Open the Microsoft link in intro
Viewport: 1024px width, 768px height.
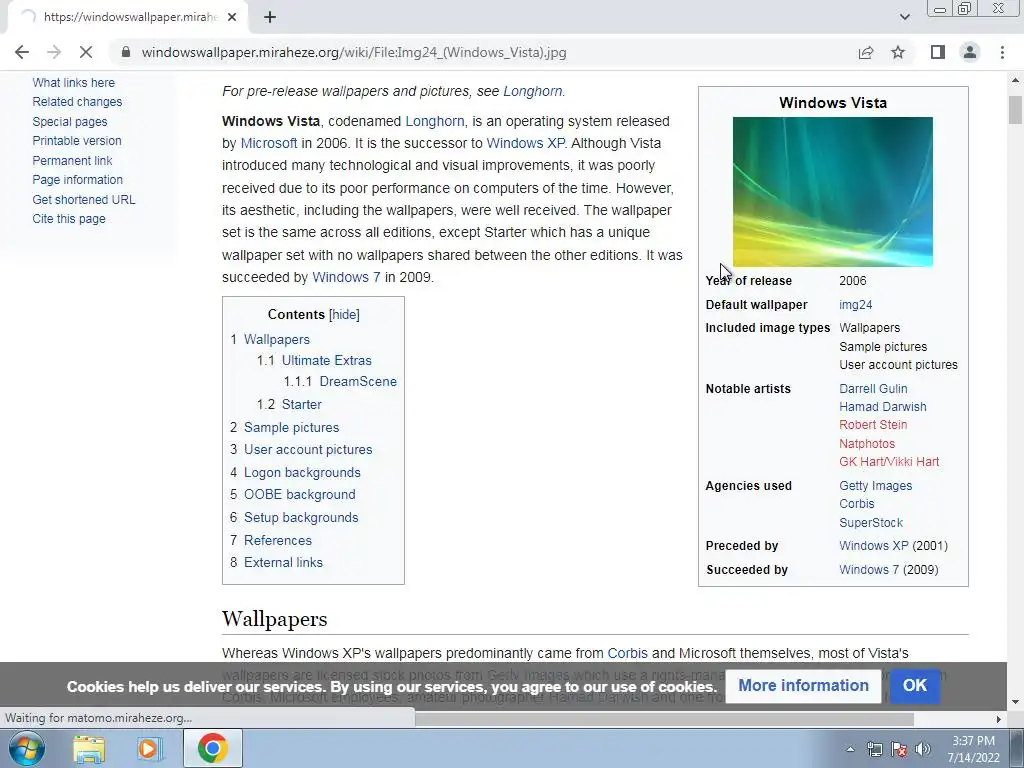(x=269, y=144)
